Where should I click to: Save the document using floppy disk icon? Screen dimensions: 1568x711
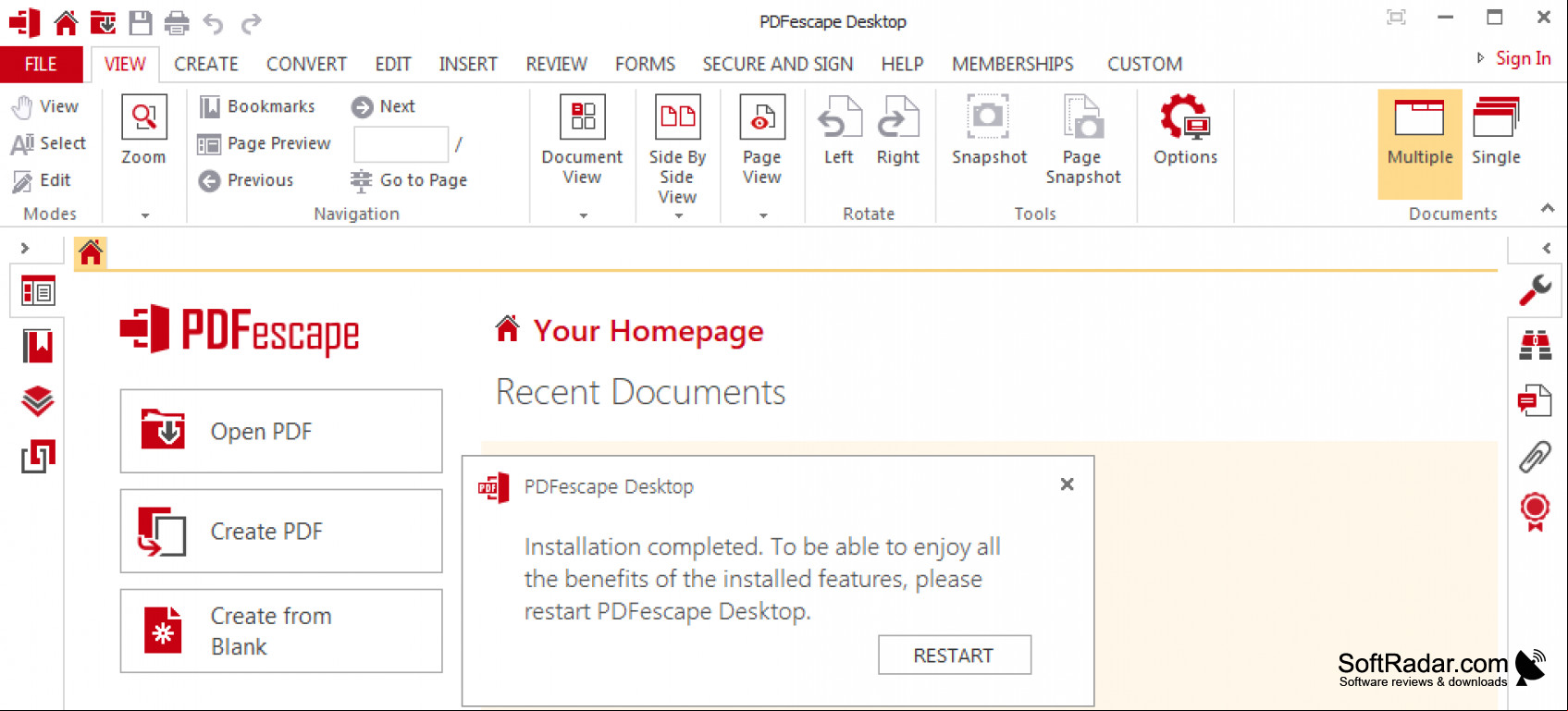coord(140,21)
